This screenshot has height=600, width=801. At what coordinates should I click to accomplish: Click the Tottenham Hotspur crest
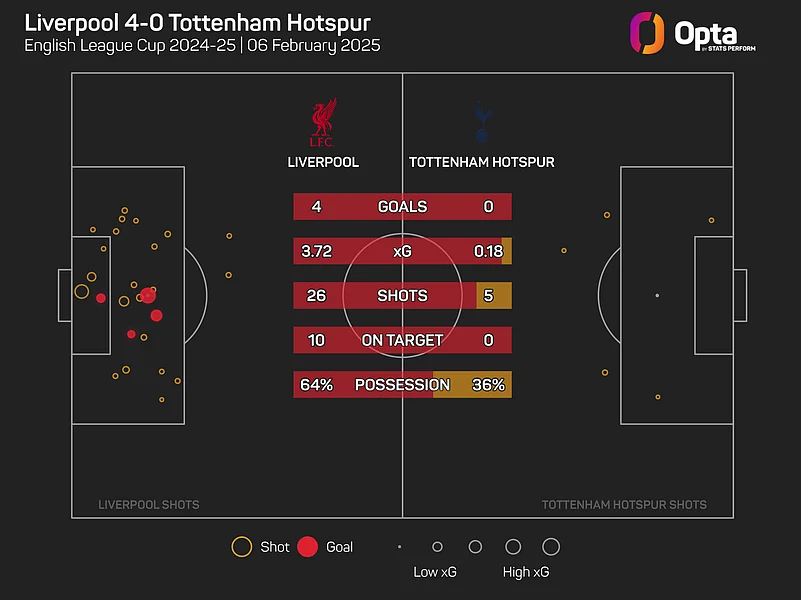(481, 122)
